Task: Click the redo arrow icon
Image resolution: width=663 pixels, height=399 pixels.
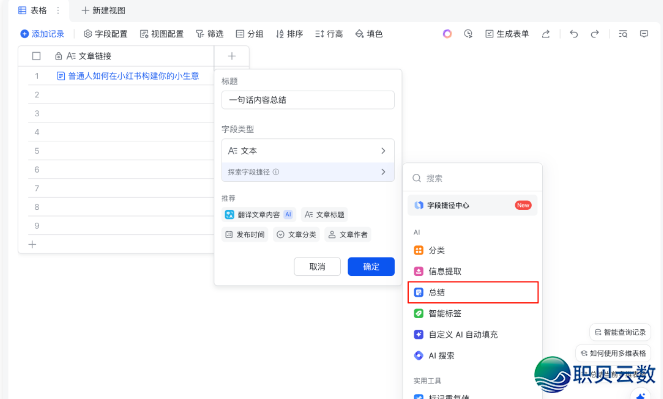Action: pyautogui.click(x=595, y=34)
